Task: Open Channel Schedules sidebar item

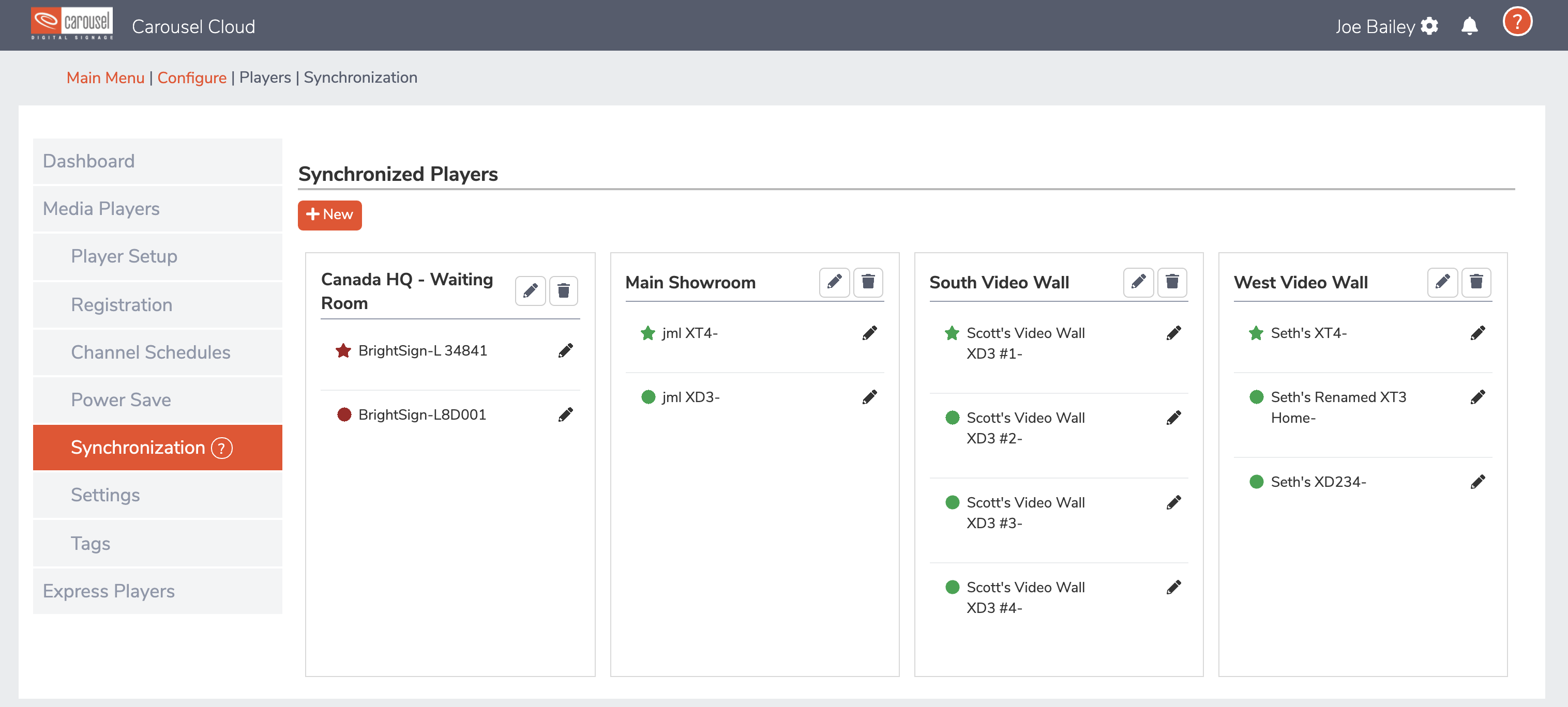Action: 158,352
